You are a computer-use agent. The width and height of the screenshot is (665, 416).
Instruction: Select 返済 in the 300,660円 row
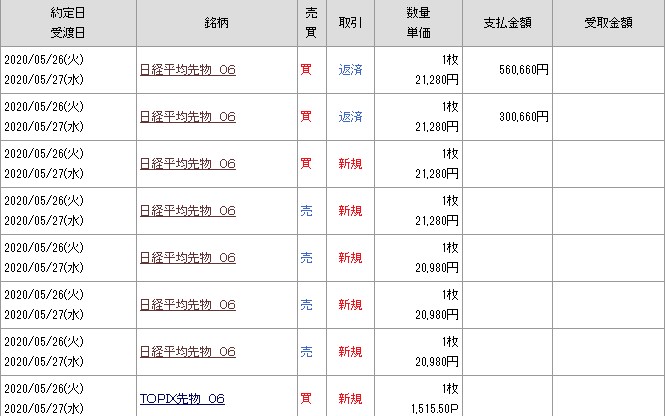(350, 117)
